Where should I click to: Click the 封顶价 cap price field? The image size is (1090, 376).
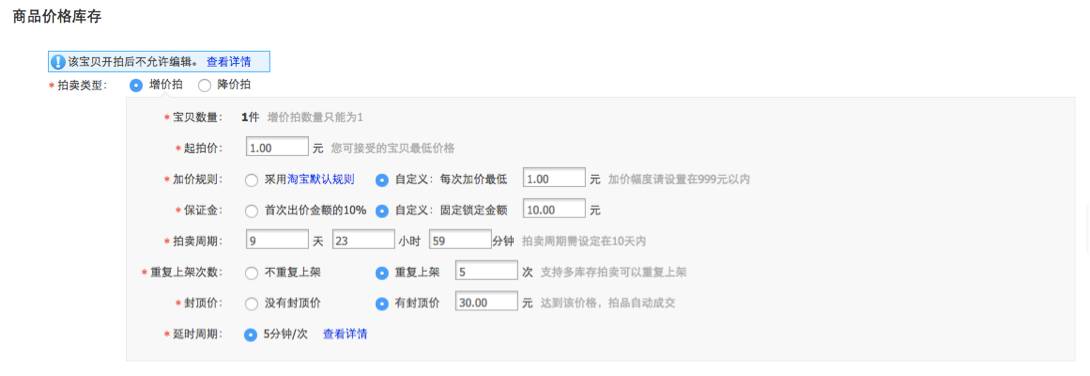pyautogui.click(x=486, y=302)
